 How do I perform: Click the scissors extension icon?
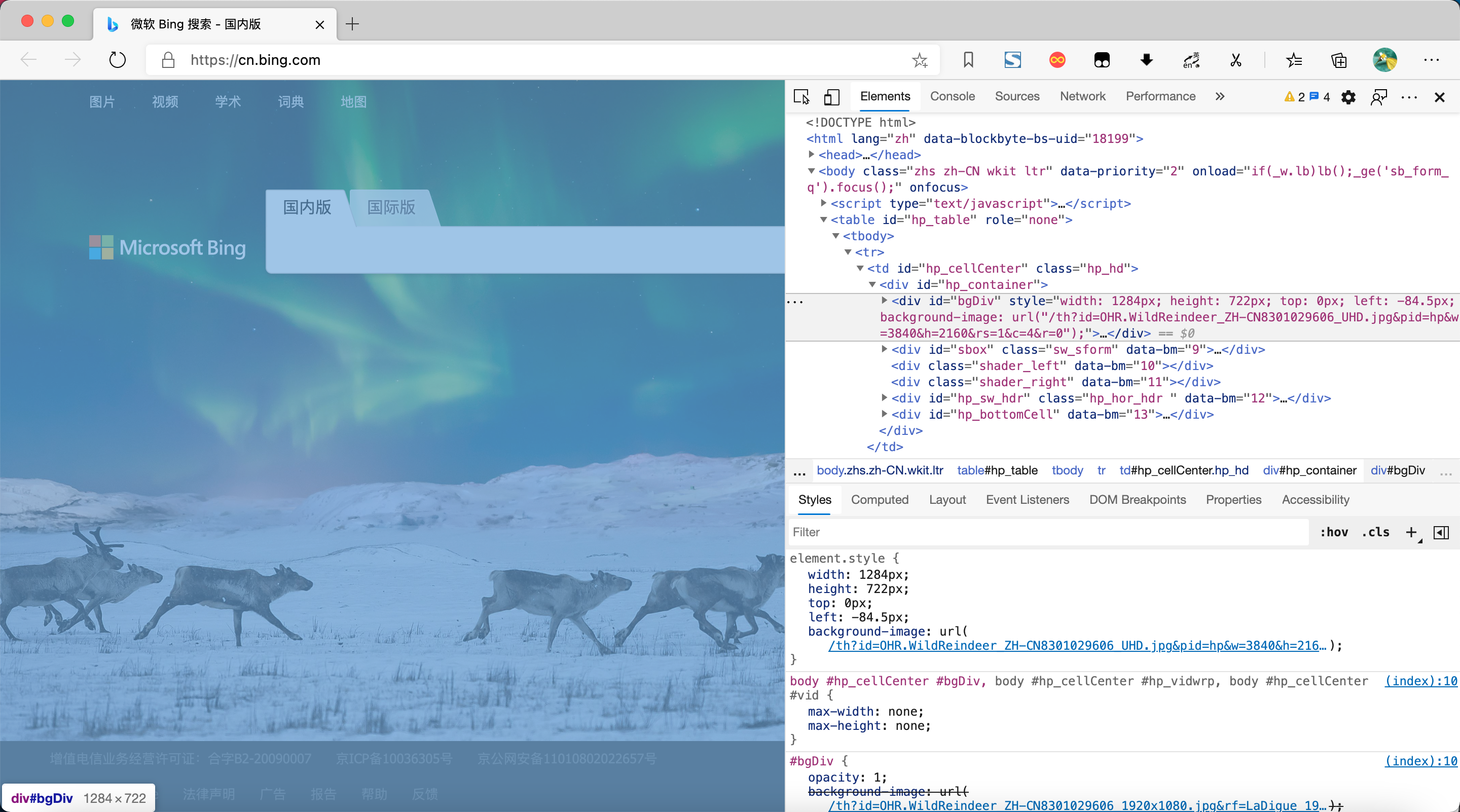pyautogui.click(x=1236, y=60)
